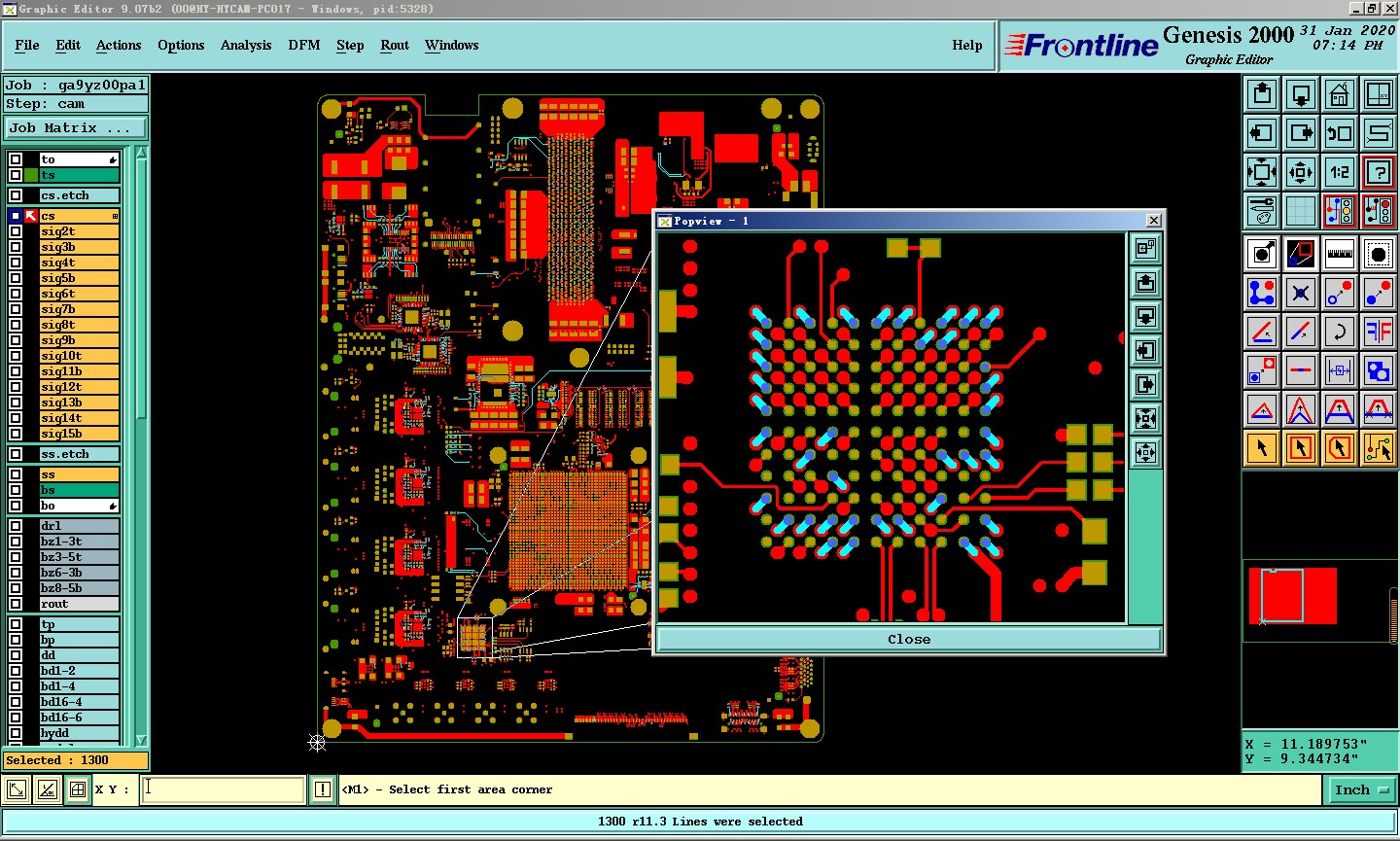Open the Step menu
Image resolution: width=1400 pixels, height=841 pixels.
tap(350, 45)
